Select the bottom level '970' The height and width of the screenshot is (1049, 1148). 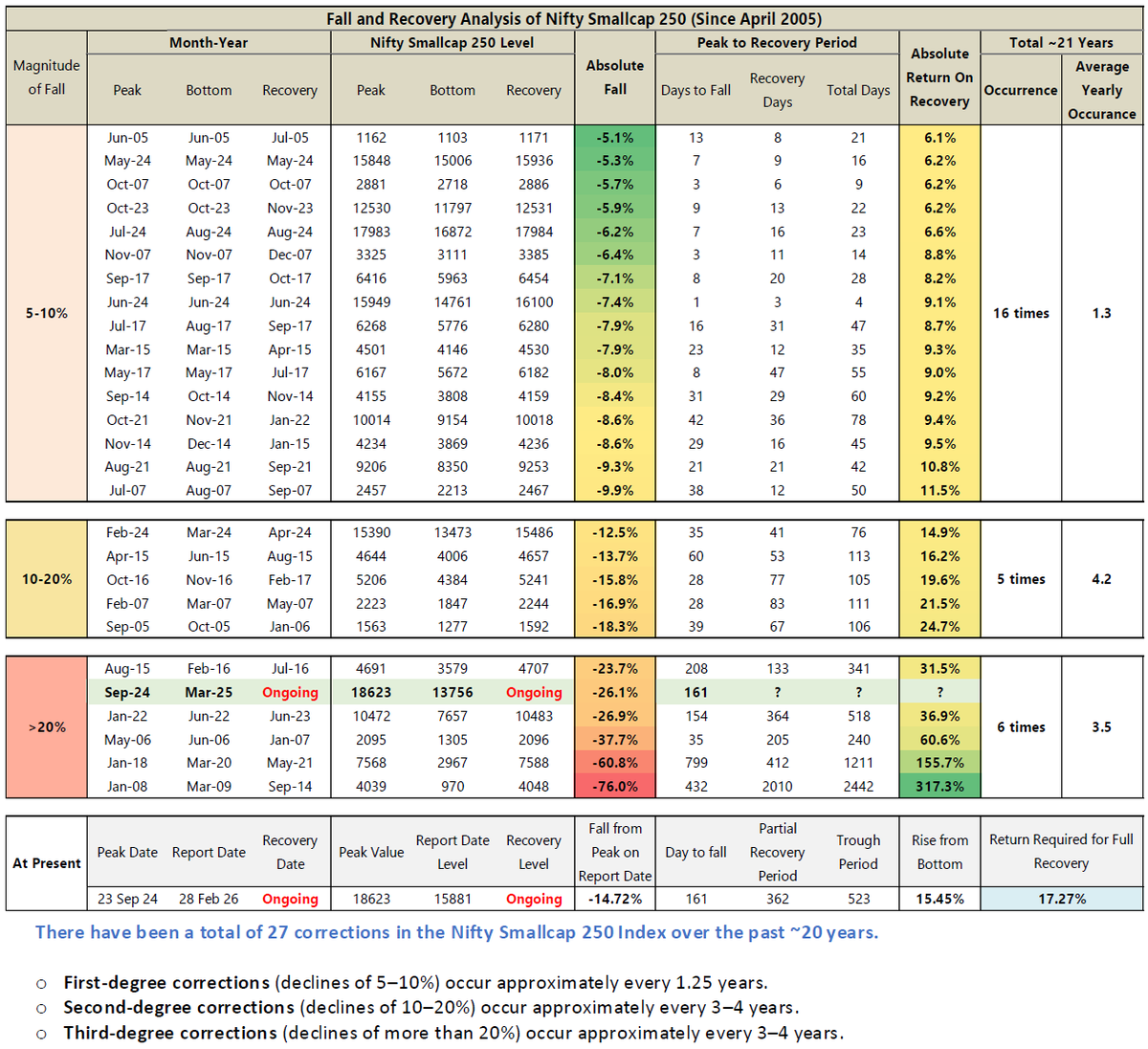(x=453, y=787)
